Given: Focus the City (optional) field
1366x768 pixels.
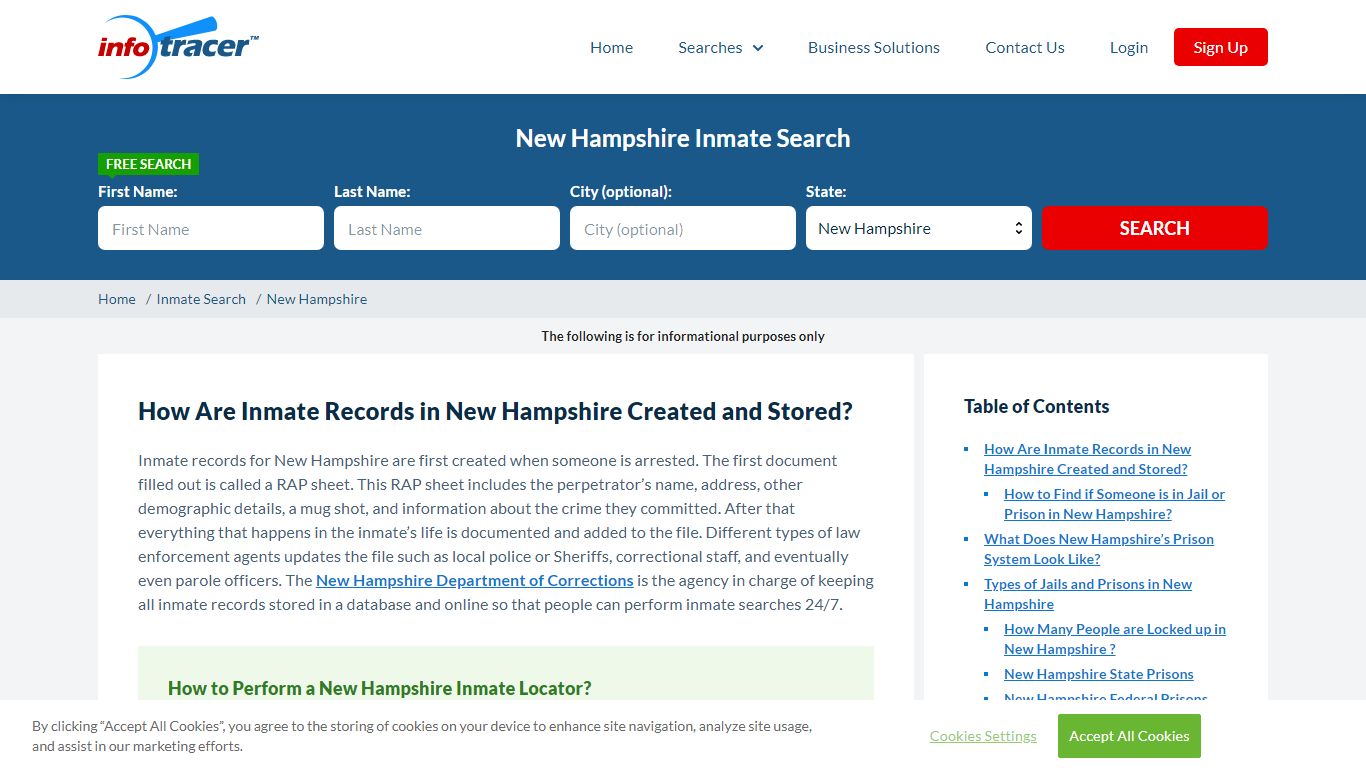Looking at the screenshot, I should point(683,228).
